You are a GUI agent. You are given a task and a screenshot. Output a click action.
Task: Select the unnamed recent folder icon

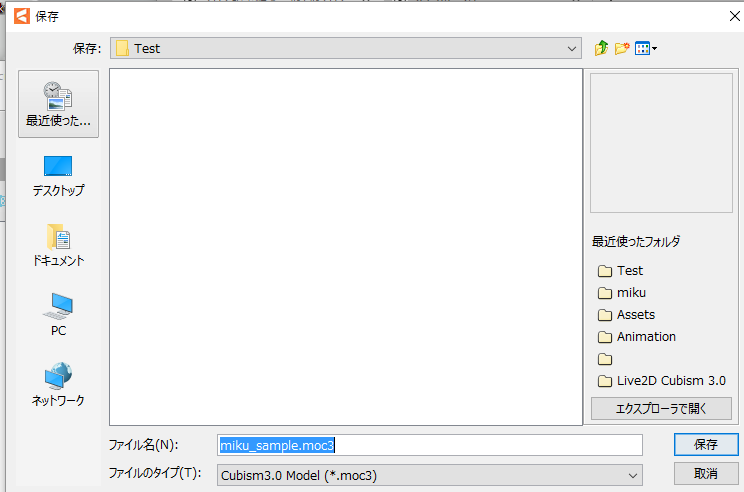coord(605,359)
